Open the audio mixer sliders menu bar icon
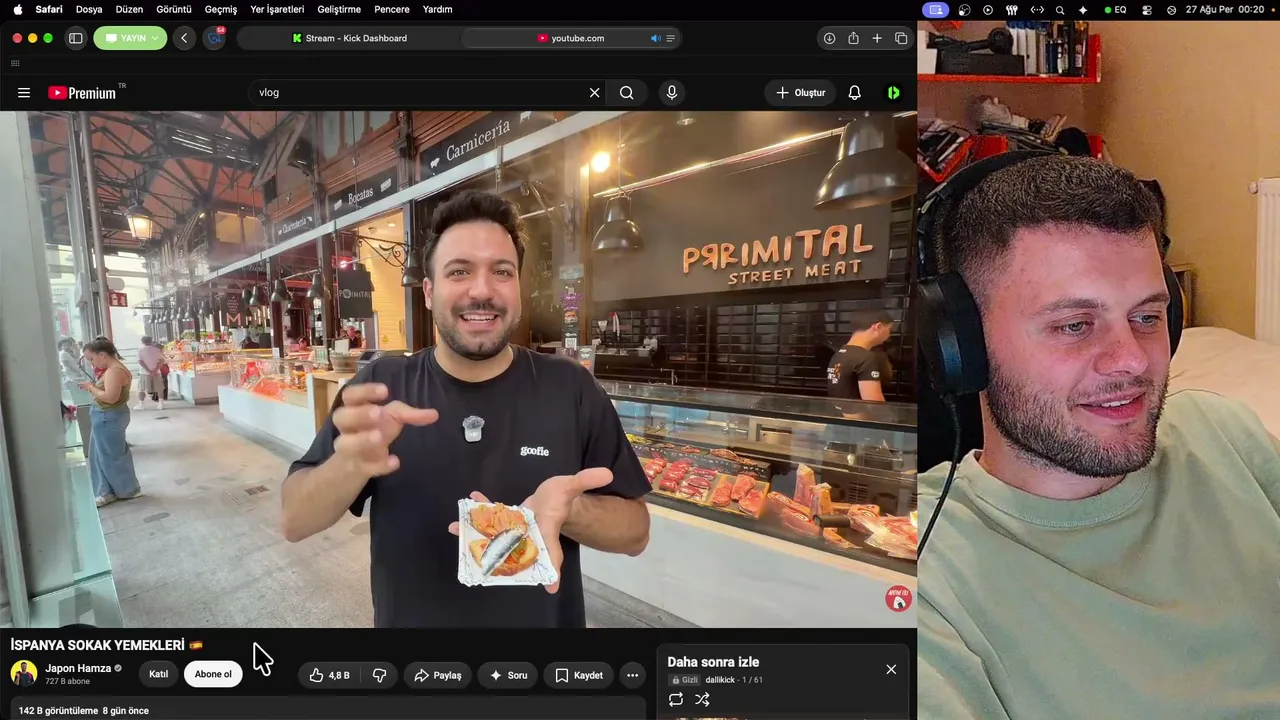Image resolution: width=1280 pixels, height=720 pixels. [1012, 10]
